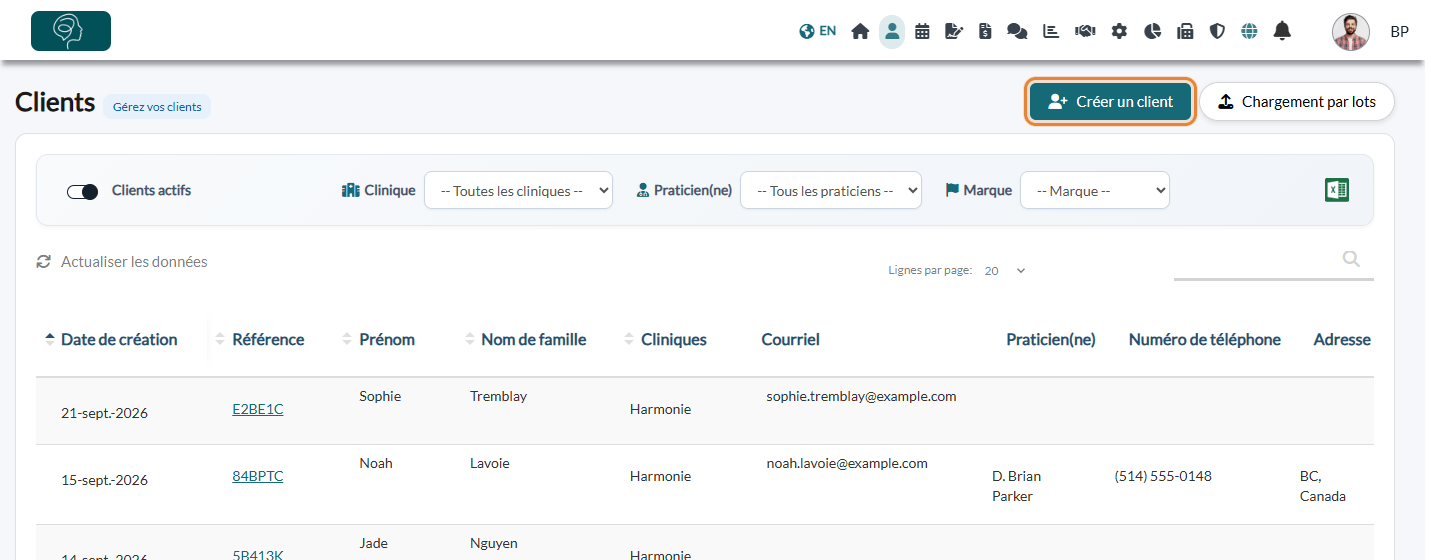The image size is (1440, 560).
Task: Open the reports bar chart icon
Action: pos(1051,31)
